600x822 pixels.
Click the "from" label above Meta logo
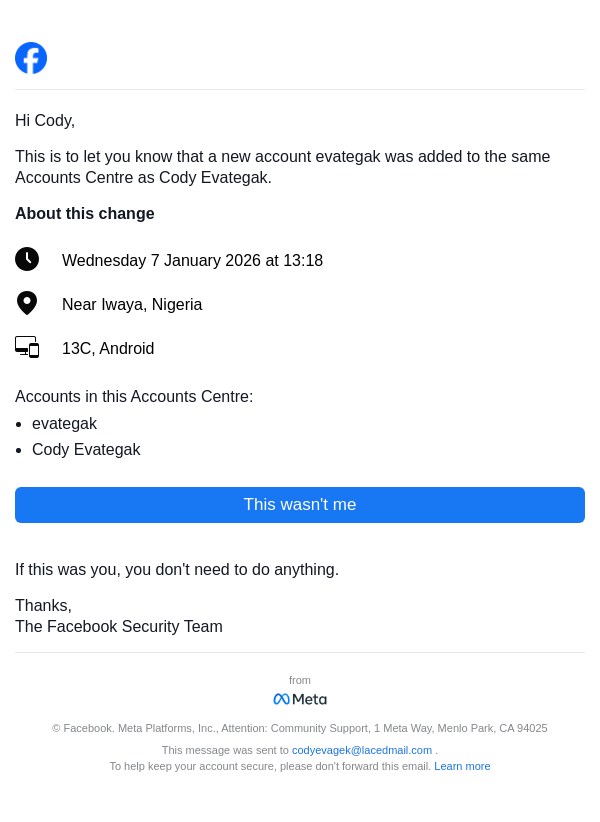[x=300, y=680]
